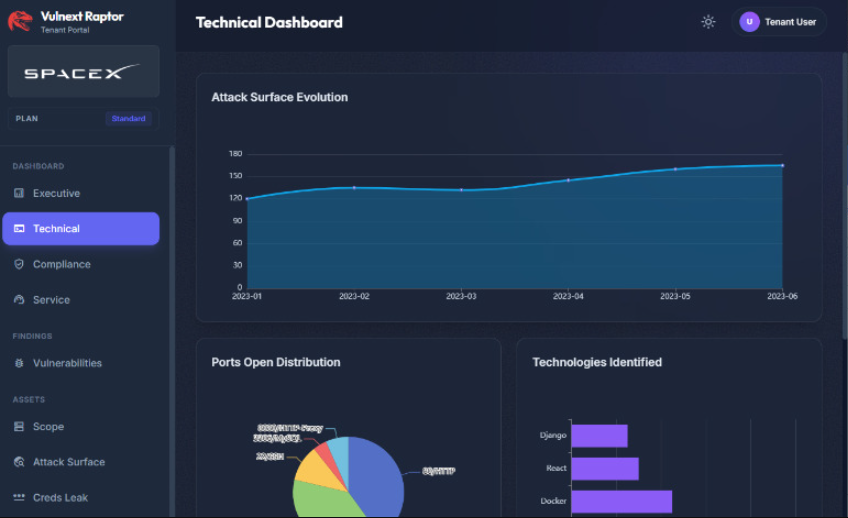Click the Vulnext Raptor dinosaur logo
Image resolution: width=848 pixels, height=518 pixels.
click(20, 22)
